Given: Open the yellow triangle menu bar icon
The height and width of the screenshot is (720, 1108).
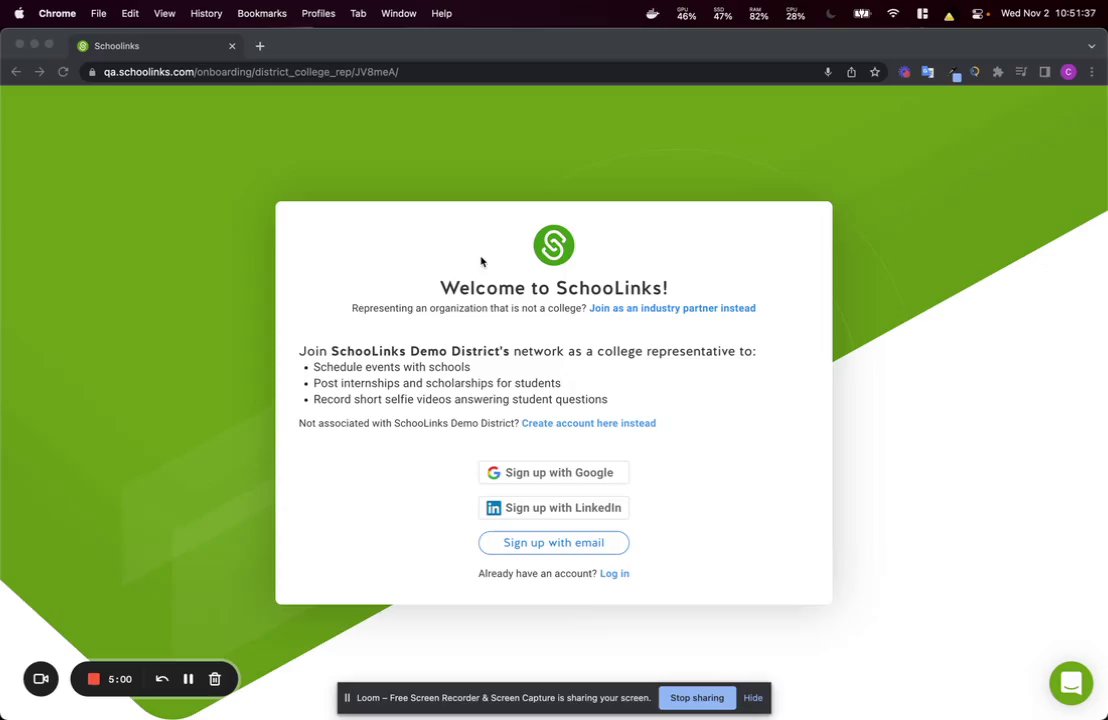Looking at the screenshot, I should (x=949, y=15).
